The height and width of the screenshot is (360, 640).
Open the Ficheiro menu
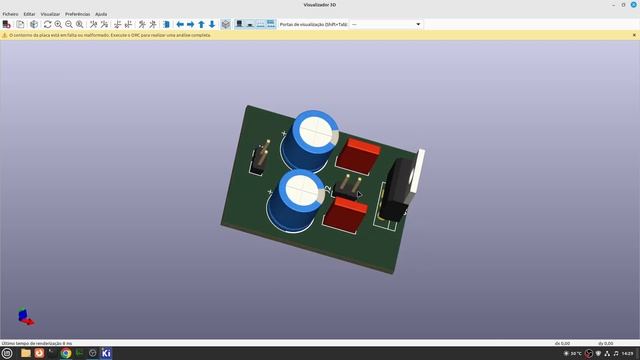[11, 14]
